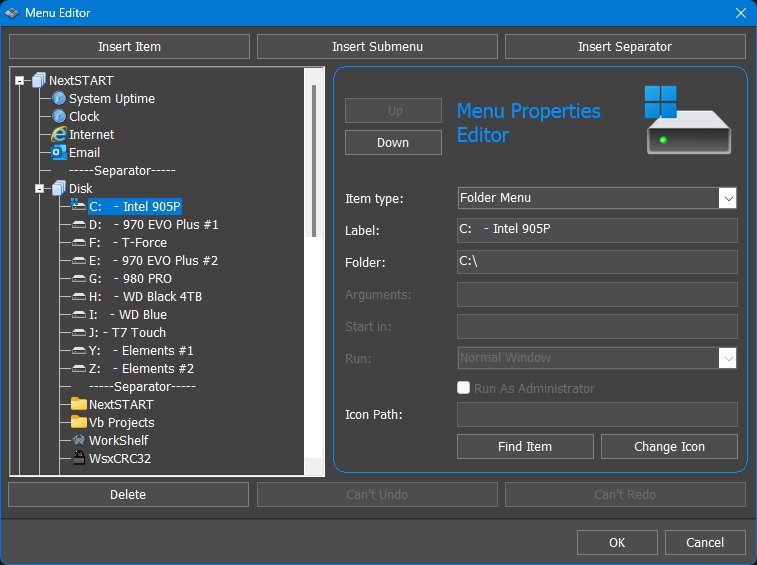Select the H: WD Black 4TB entry
This screenshot has height=565, width=757.
(x=145, y=297)
